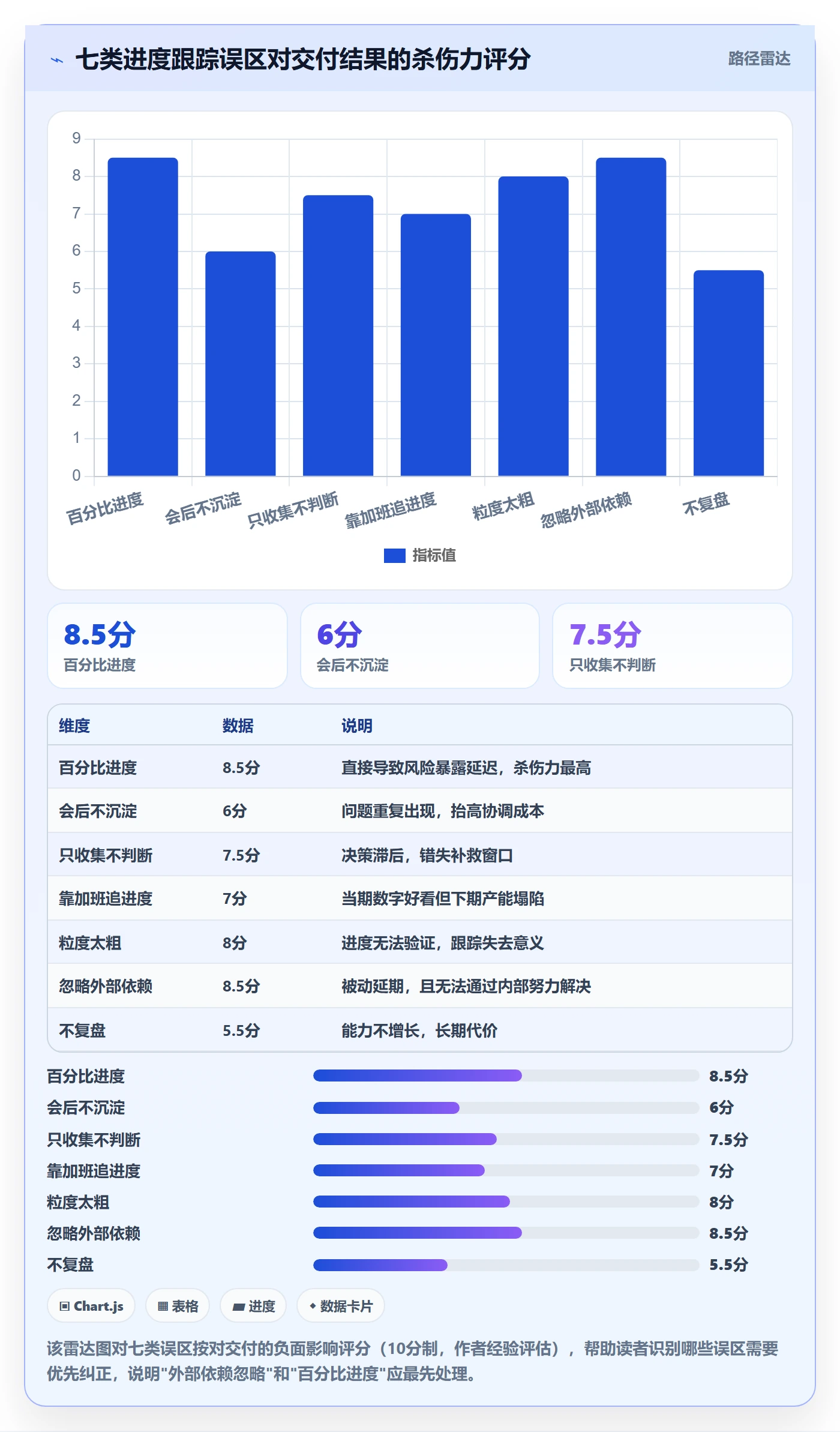Click 忽略外部依赖 cell in the table
This screenshot has width=840, height=1432.
pos(106,986)
